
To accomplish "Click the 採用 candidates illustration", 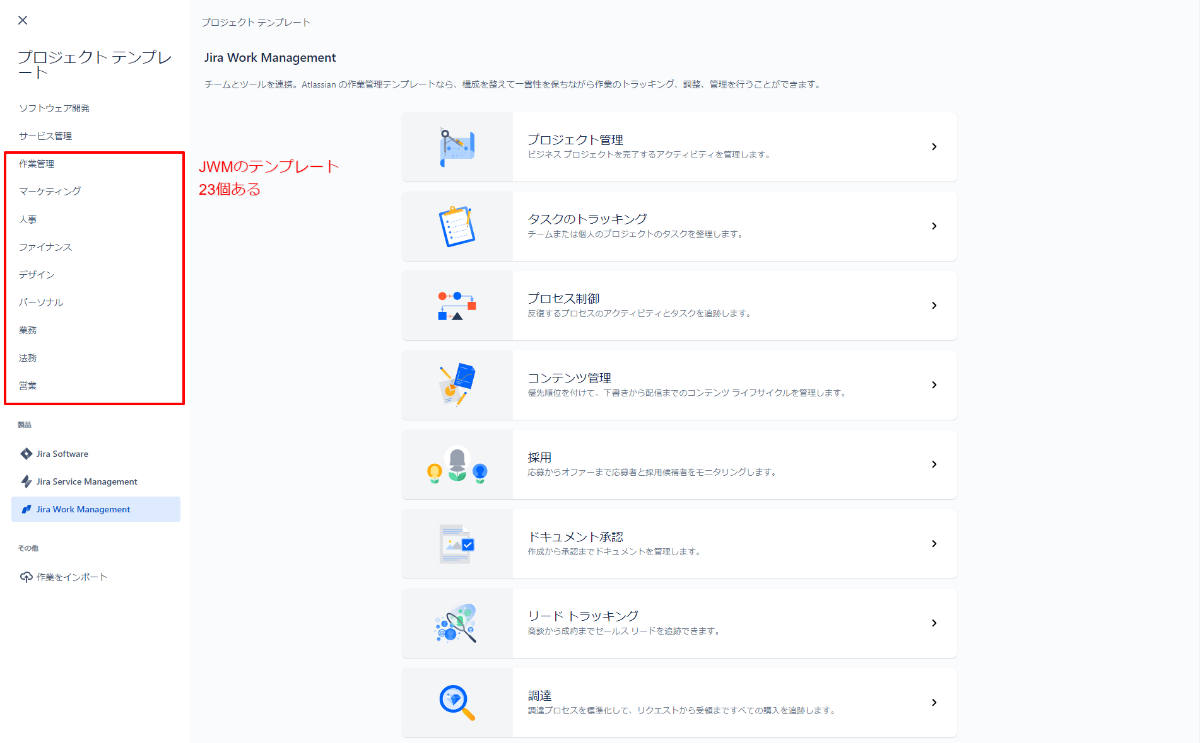I will (457, 464).
